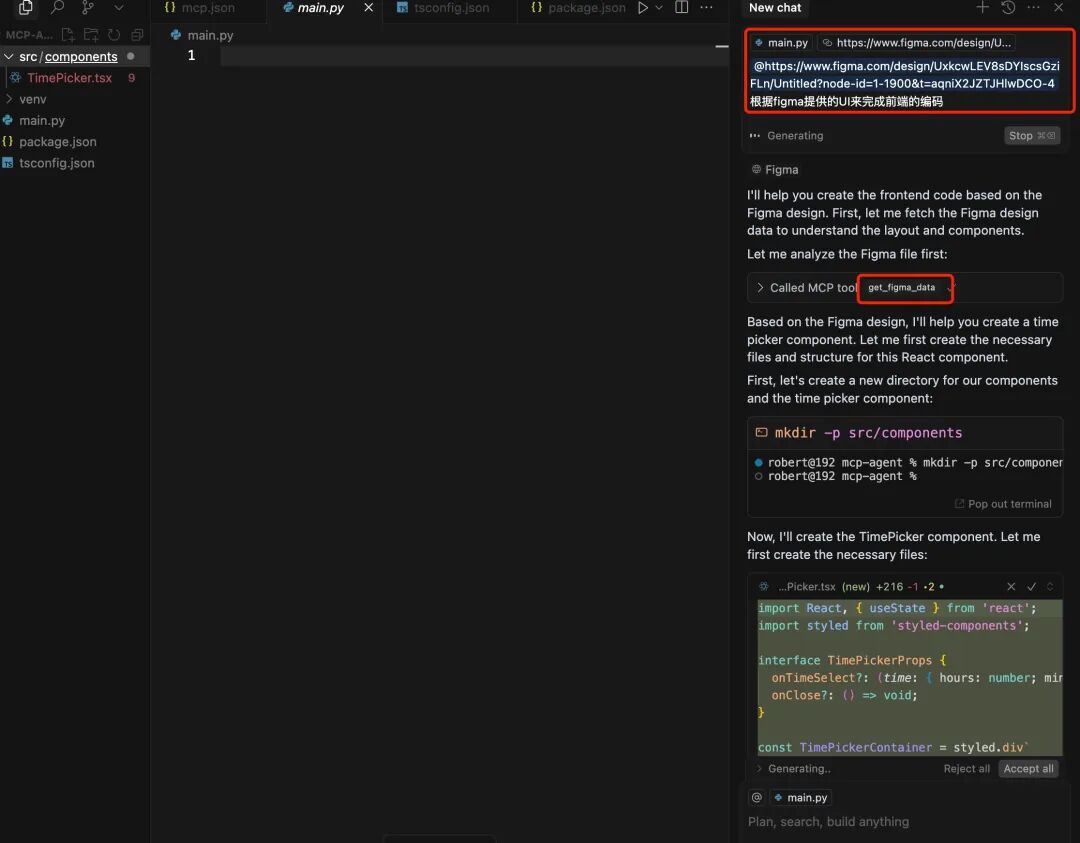1080x843 pixels.
Task: Switch to the mcp.json tab
Action: 207,8
